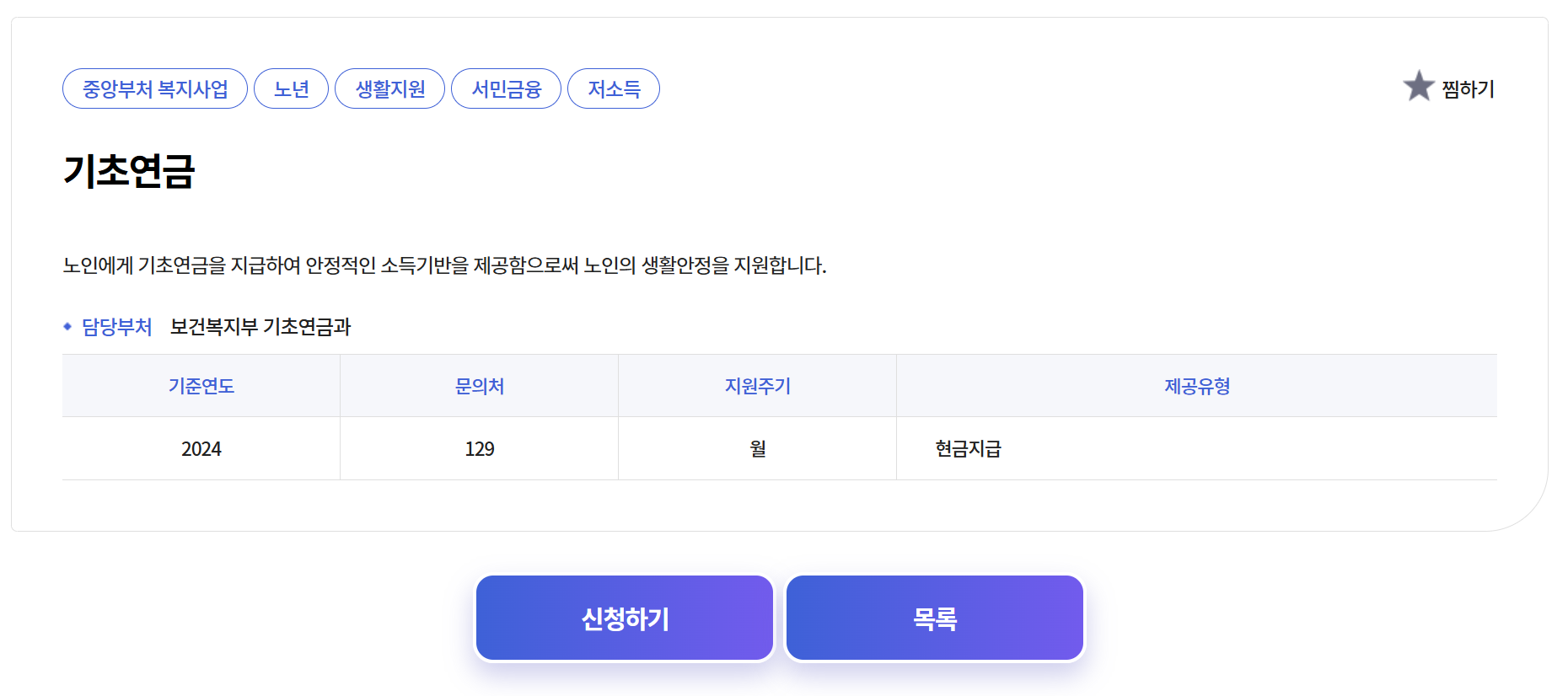Click the 기준연도 column header
The width and height of the screenshot is (1568, 696).
point(201,386)
